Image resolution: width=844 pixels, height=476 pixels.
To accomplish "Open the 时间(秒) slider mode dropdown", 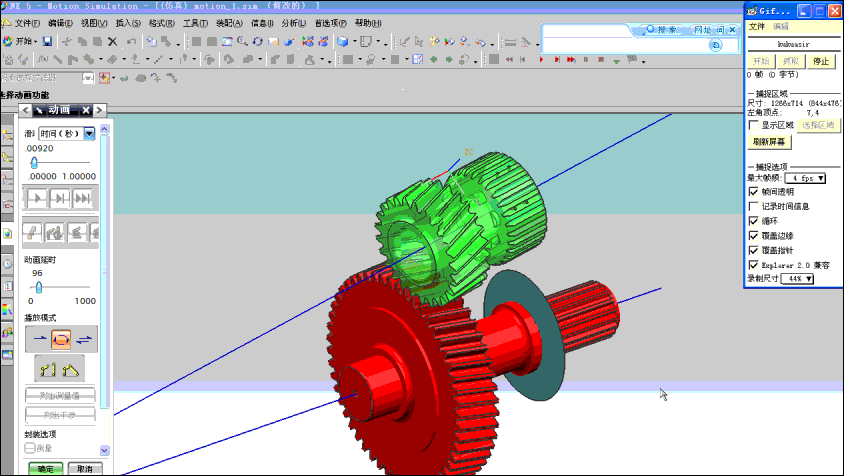I will [89, 133].
